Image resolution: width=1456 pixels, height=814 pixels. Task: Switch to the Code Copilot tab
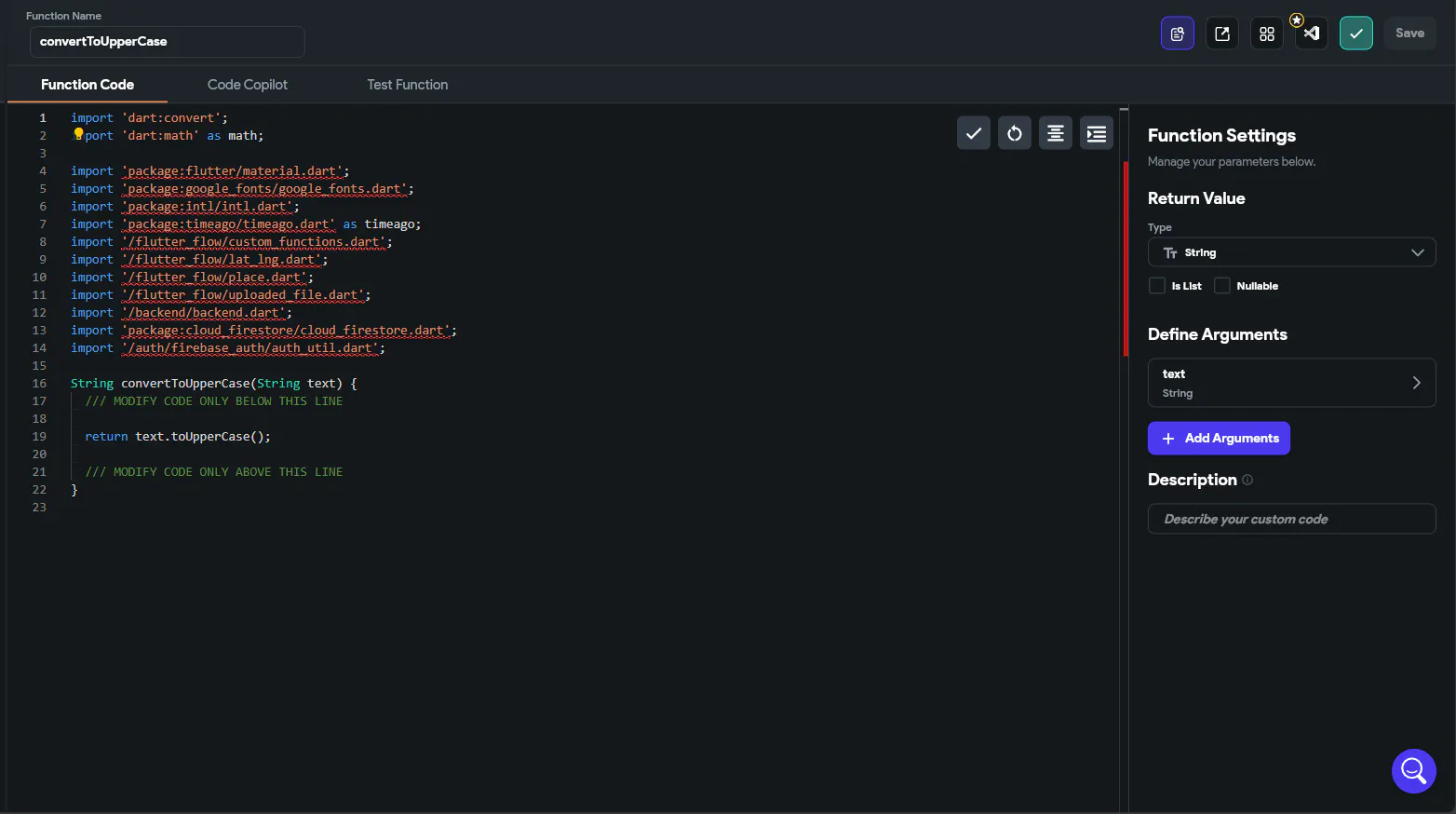coord(248,85)
